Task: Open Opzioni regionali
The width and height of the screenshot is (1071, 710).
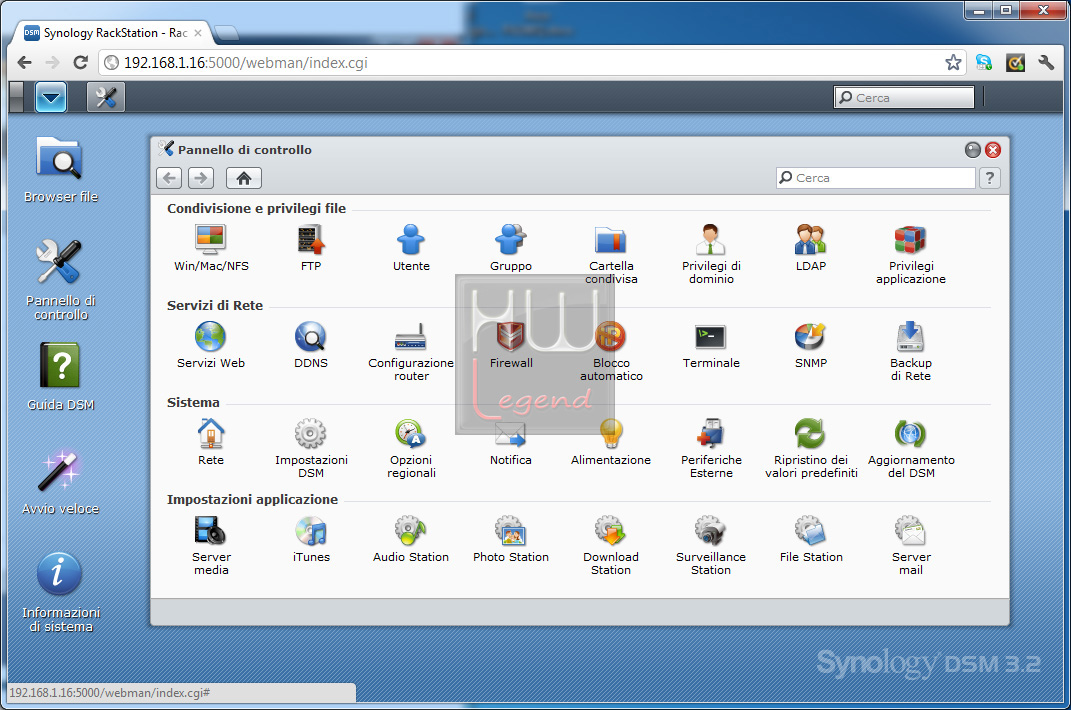Action: coord(411,448)
